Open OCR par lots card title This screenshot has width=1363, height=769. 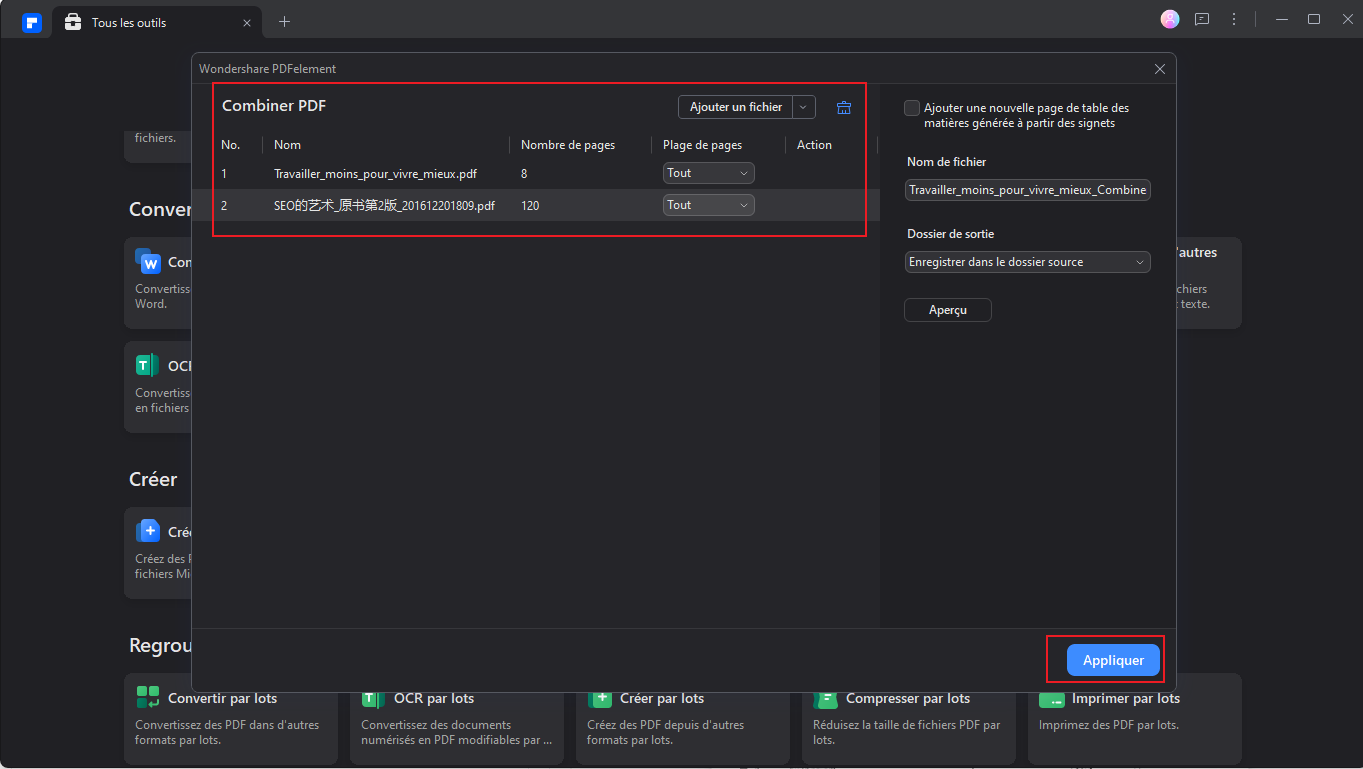[x=434, y=698]
